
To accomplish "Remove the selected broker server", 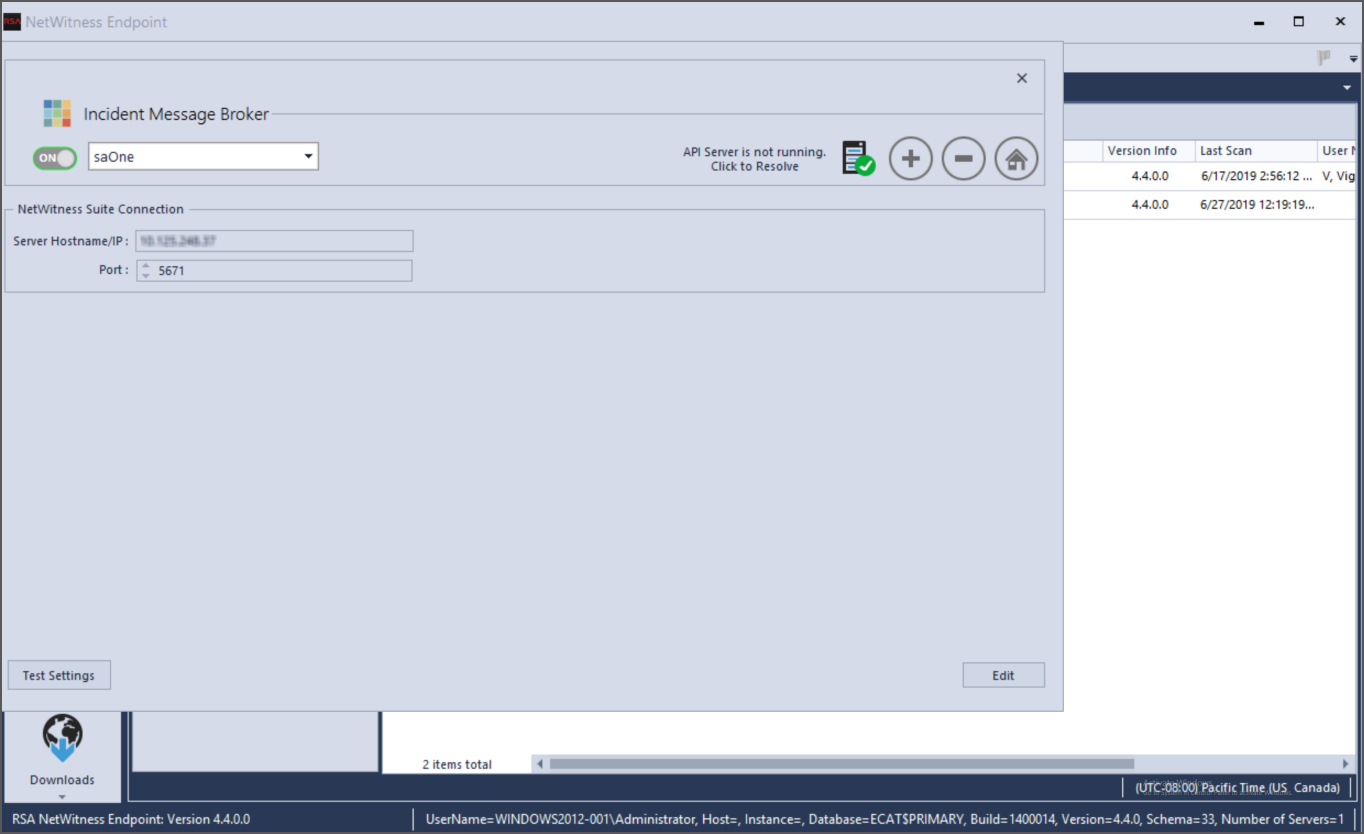I will point(963,157).
